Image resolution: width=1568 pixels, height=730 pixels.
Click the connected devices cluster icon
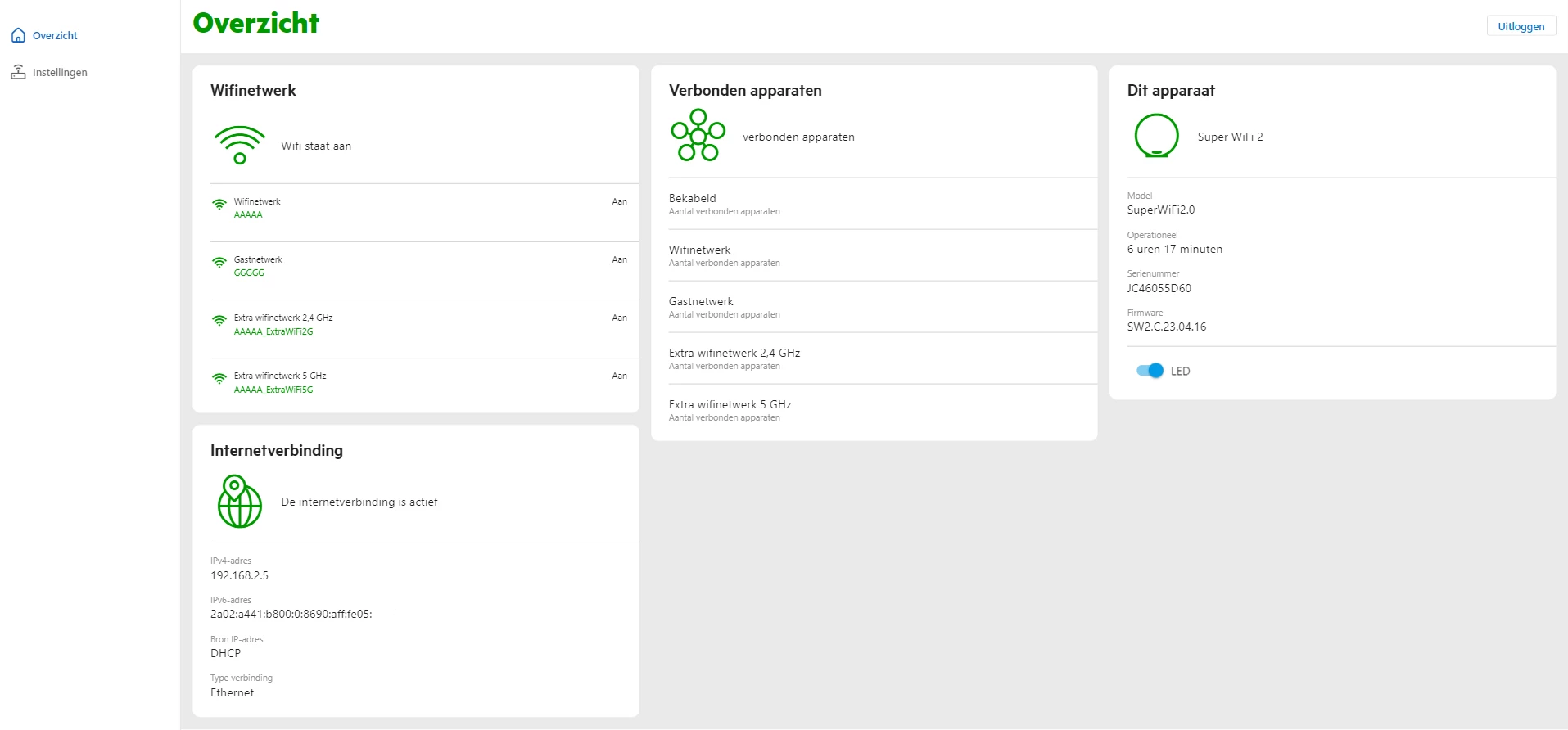698,135
